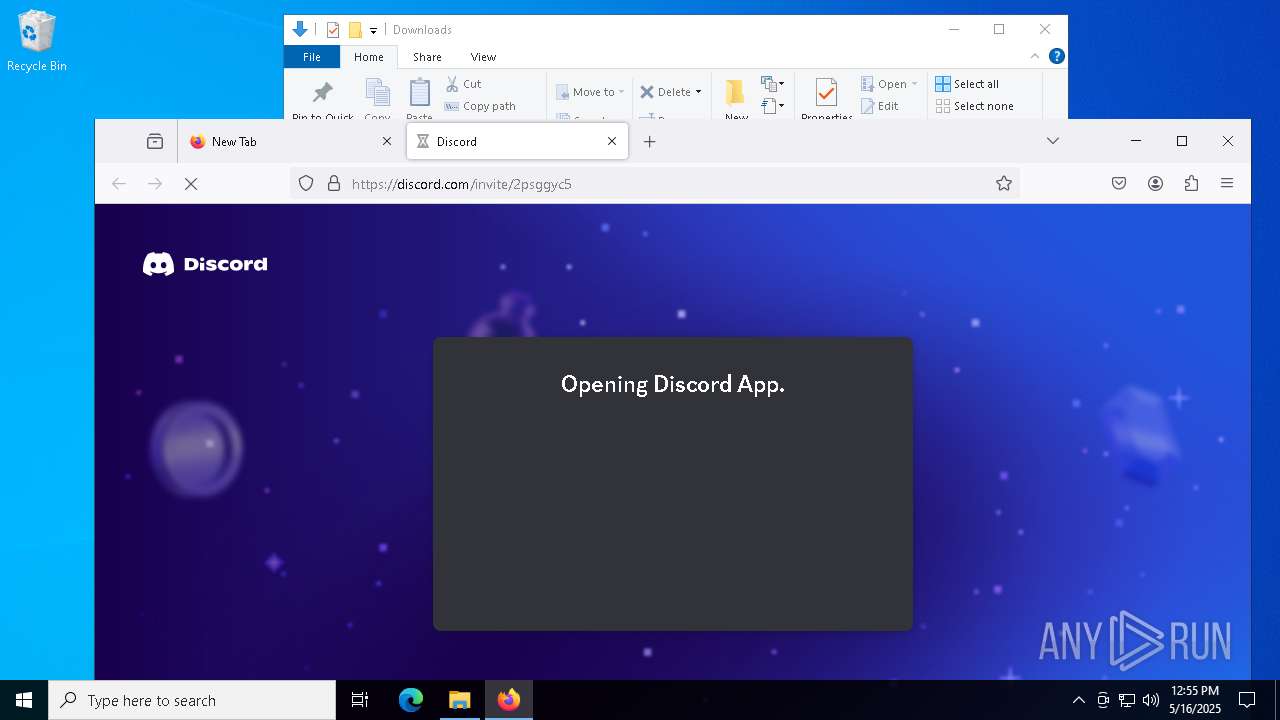Click the Downloads blue arrow title icon
This screenshot has width=1280, height=720.
(x=300, y=30)
